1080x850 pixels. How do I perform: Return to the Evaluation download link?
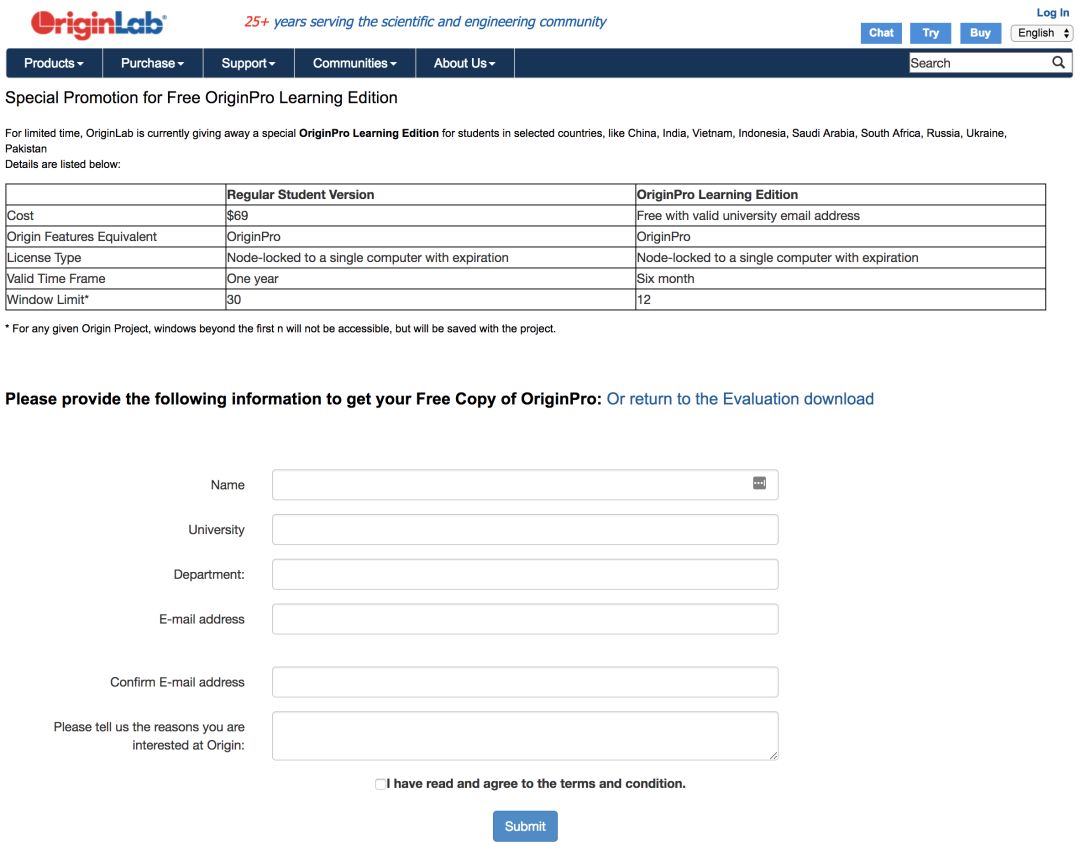[740, 399]
